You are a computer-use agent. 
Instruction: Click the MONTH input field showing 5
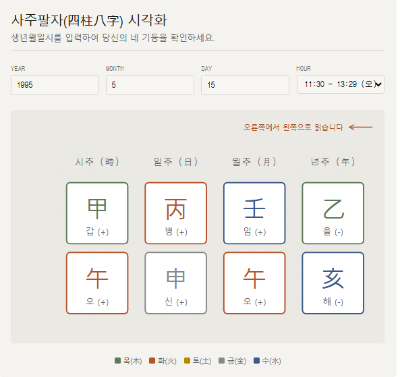[x=150, y=85]
